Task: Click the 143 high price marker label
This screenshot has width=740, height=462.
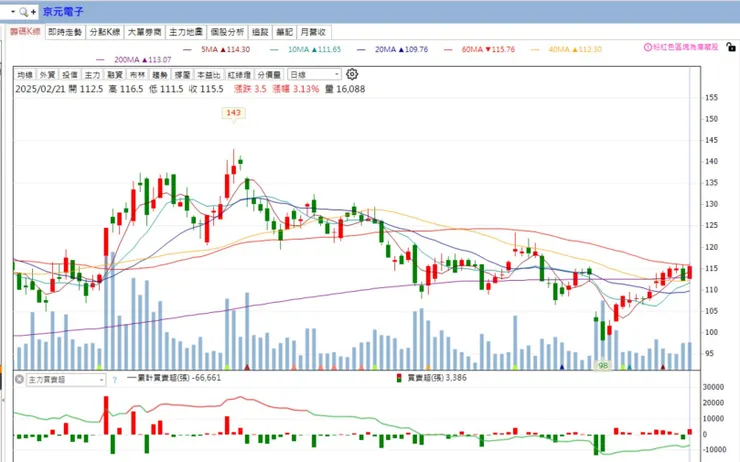Action: [234, 113]
